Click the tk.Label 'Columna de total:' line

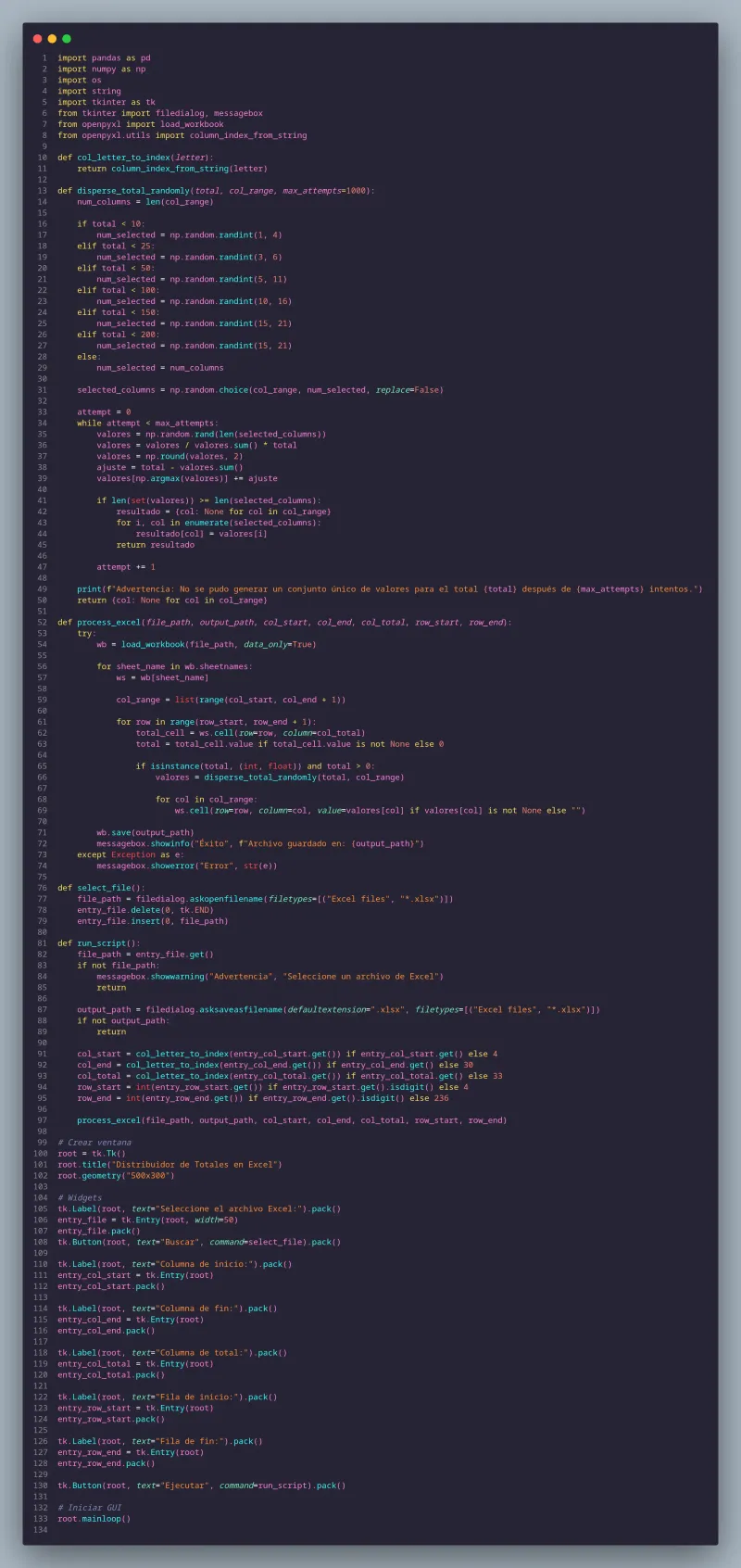pyautogui.click(x=172, y=1353)
